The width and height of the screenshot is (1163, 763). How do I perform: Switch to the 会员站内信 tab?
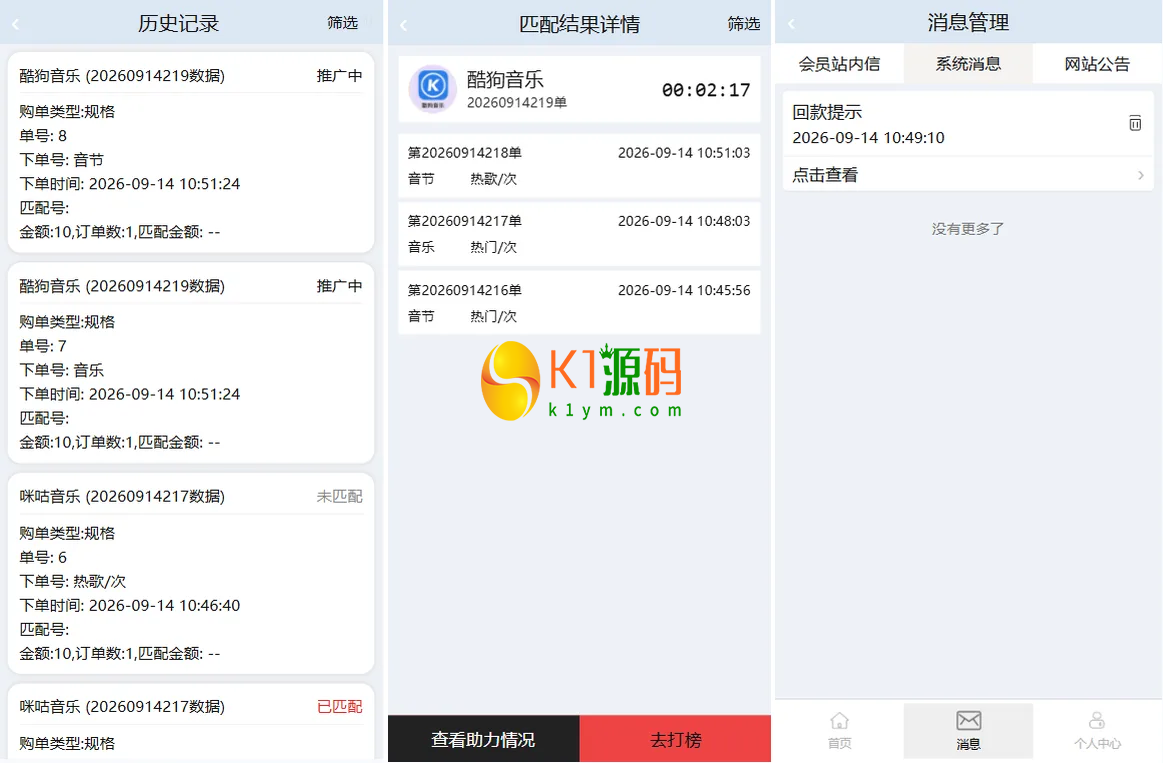(840, 64)
